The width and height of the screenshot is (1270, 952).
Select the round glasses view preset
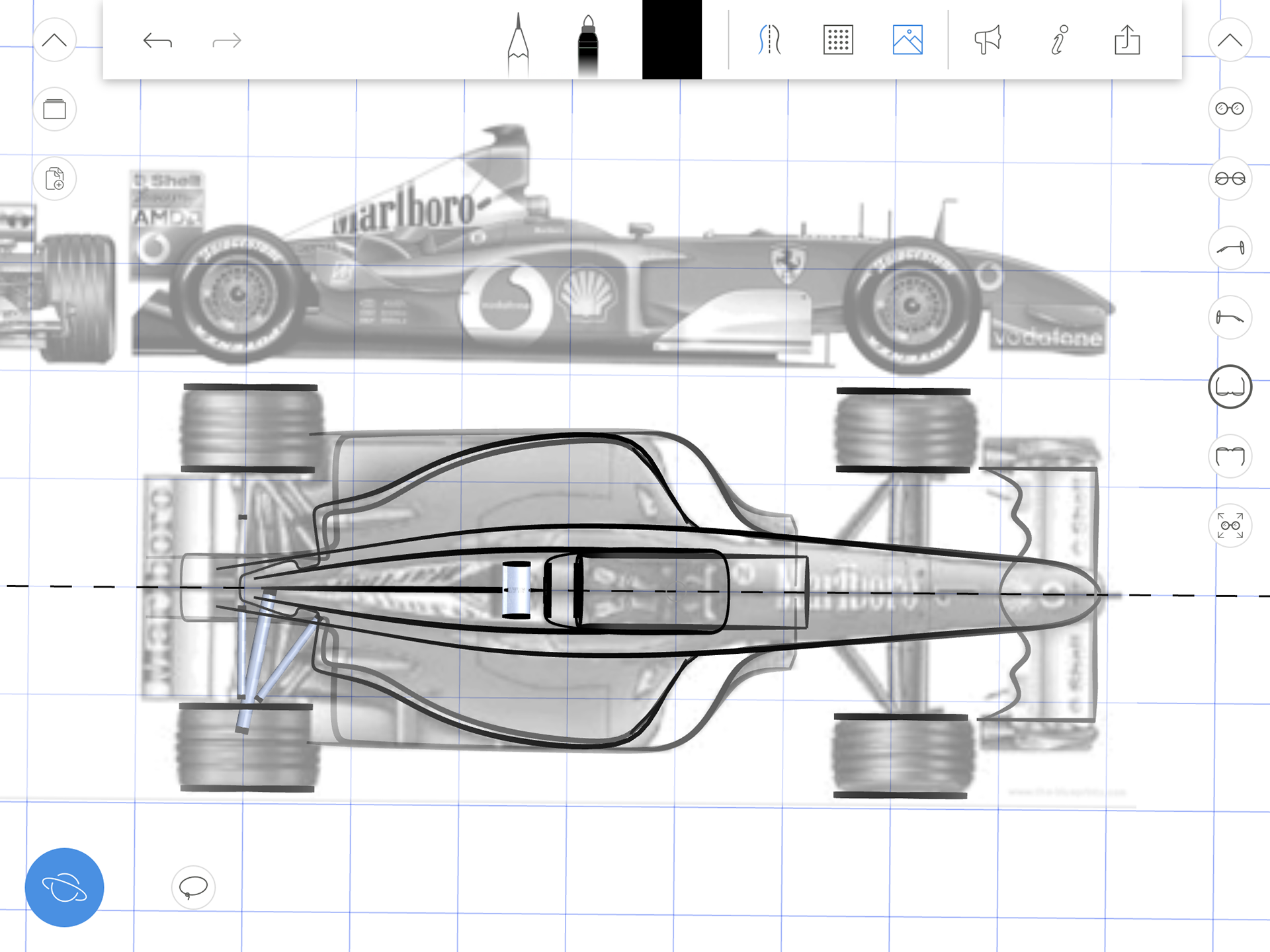click(1230, 109)
